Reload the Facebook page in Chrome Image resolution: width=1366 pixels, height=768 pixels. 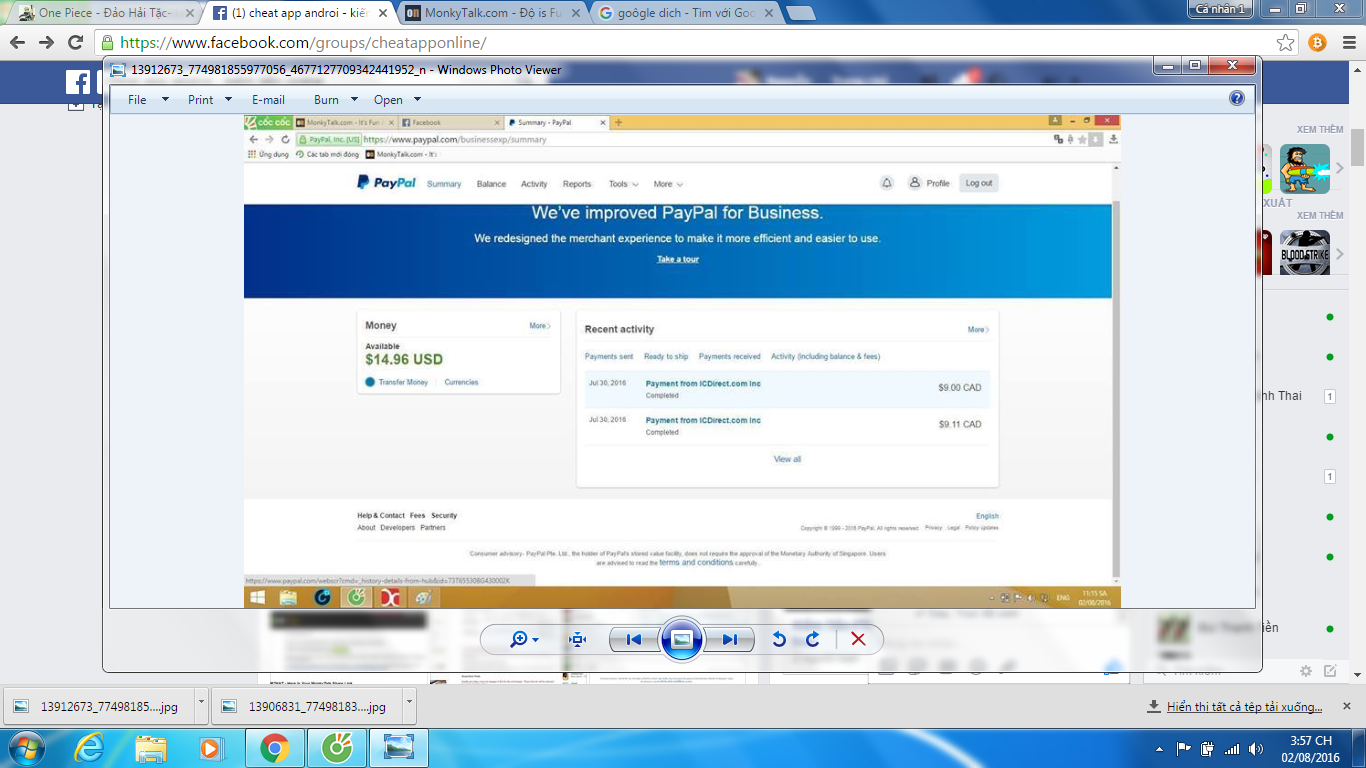[x=75, y=42]
